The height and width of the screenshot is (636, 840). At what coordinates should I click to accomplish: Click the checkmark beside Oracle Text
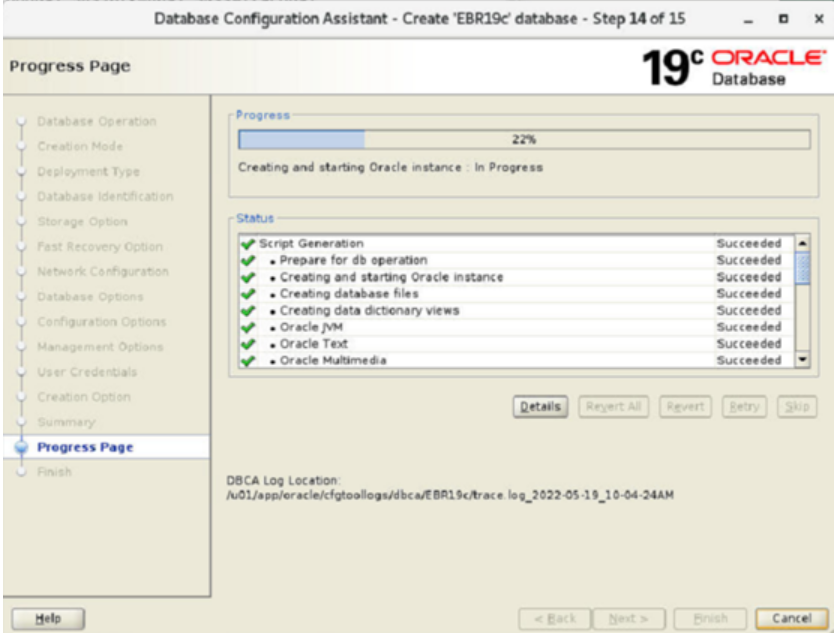click(x=248, y=344)
